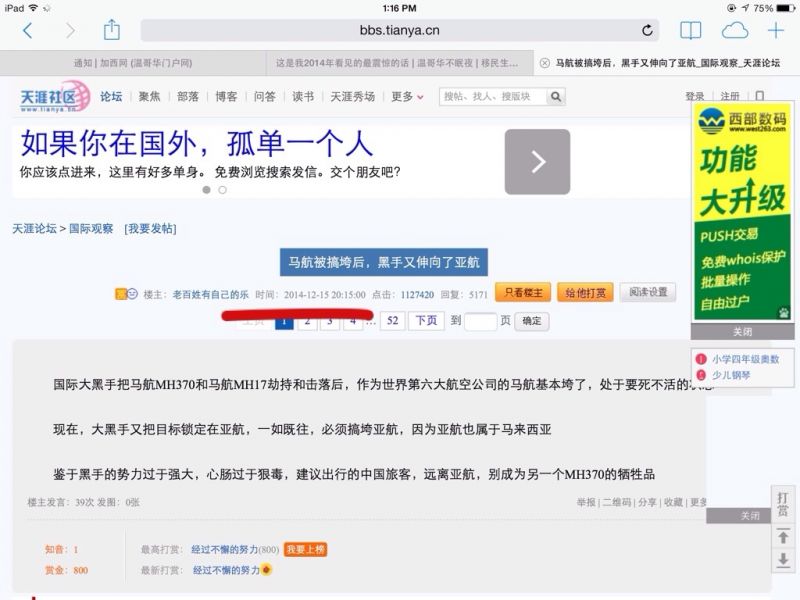Reload page with refresh icon
Image resolution: width=800 pixels, height=600 pixels.
(647, 31)
